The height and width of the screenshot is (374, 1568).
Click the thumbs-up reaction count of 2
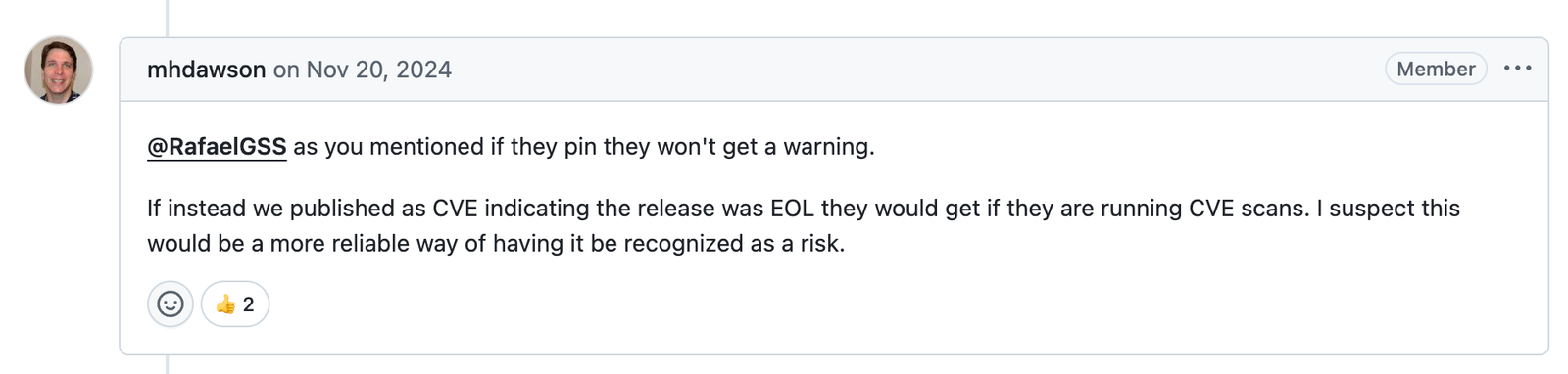point(249,304)
